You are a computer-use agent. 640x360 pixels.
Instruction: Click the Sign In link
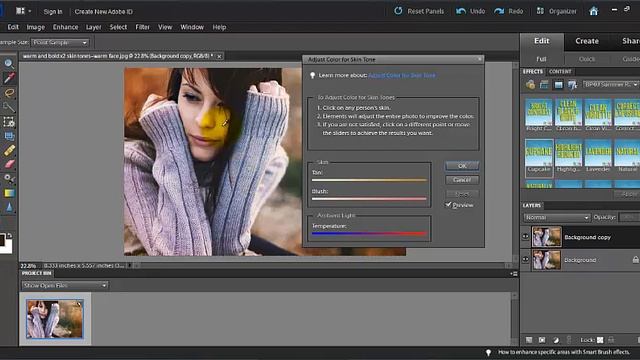tap(53, 11)
